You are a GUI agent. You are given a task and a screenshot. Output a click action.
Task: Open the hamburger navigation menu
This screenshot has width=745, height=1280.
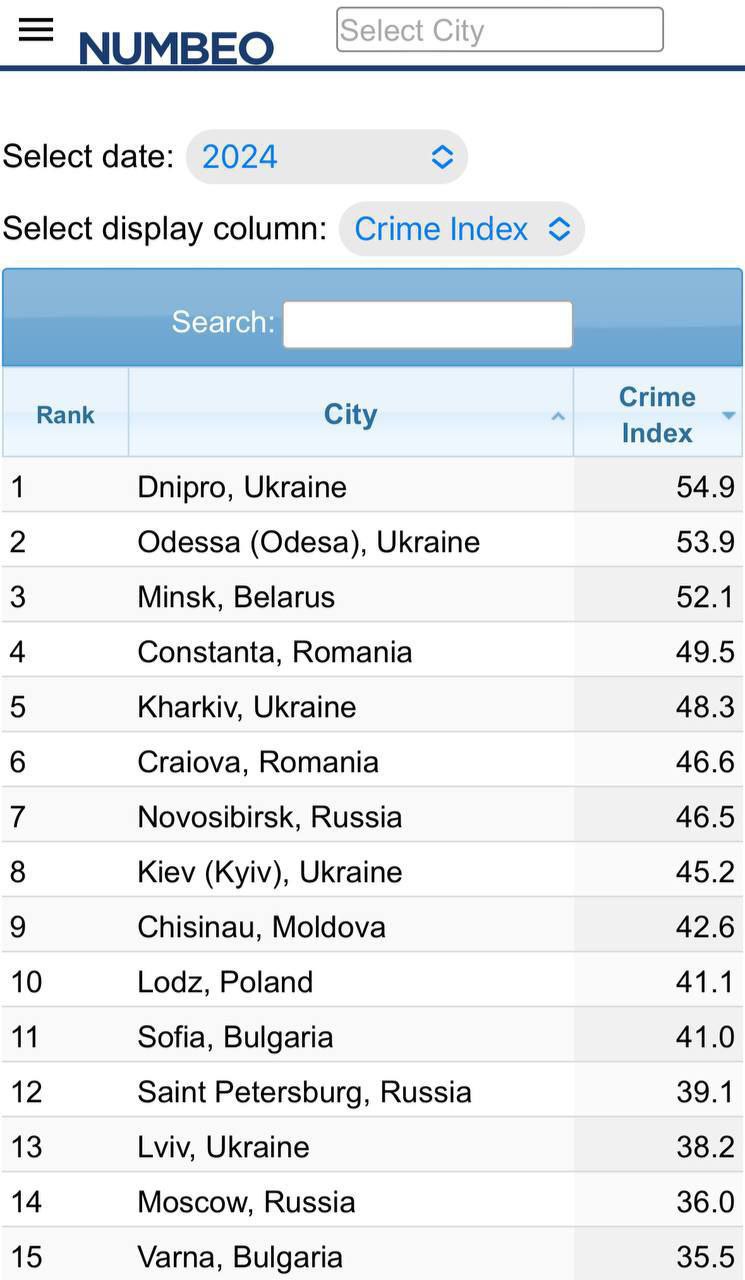point(35,29)
